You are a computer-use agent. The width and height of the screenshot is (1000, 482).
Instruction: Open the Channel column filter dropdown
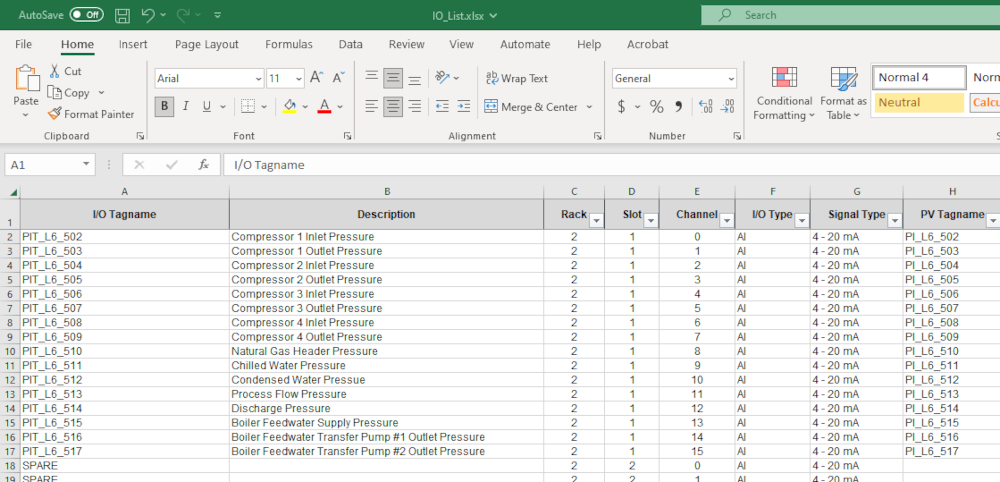click(726, 221)
